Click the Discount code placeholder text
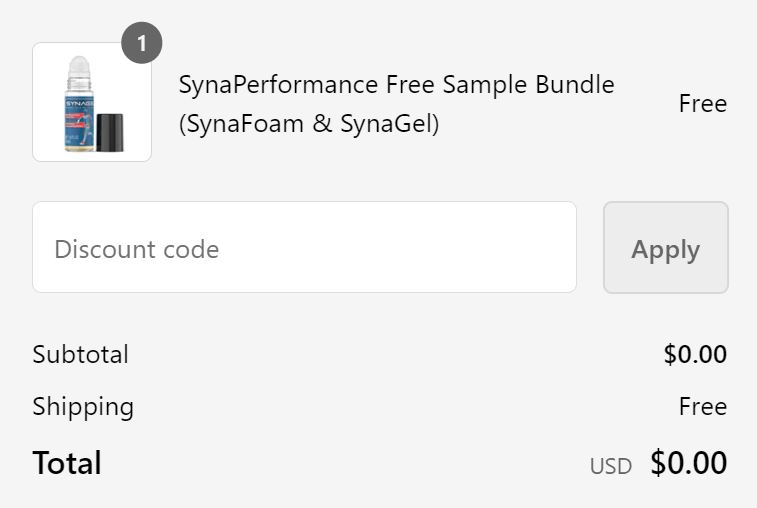The width and height of the screenshot is (757, 508). 137,249
